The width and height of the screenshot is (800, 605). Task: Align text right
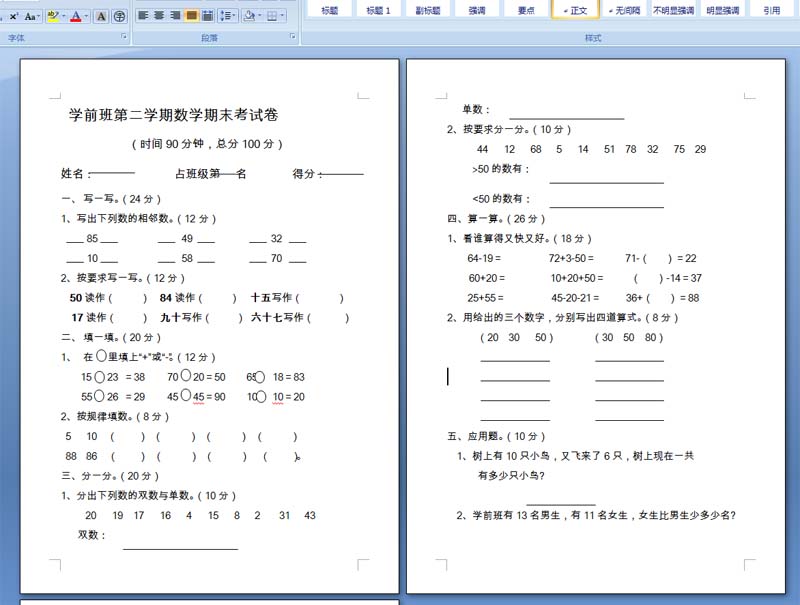pyautogui.click(x=175, y=16)
